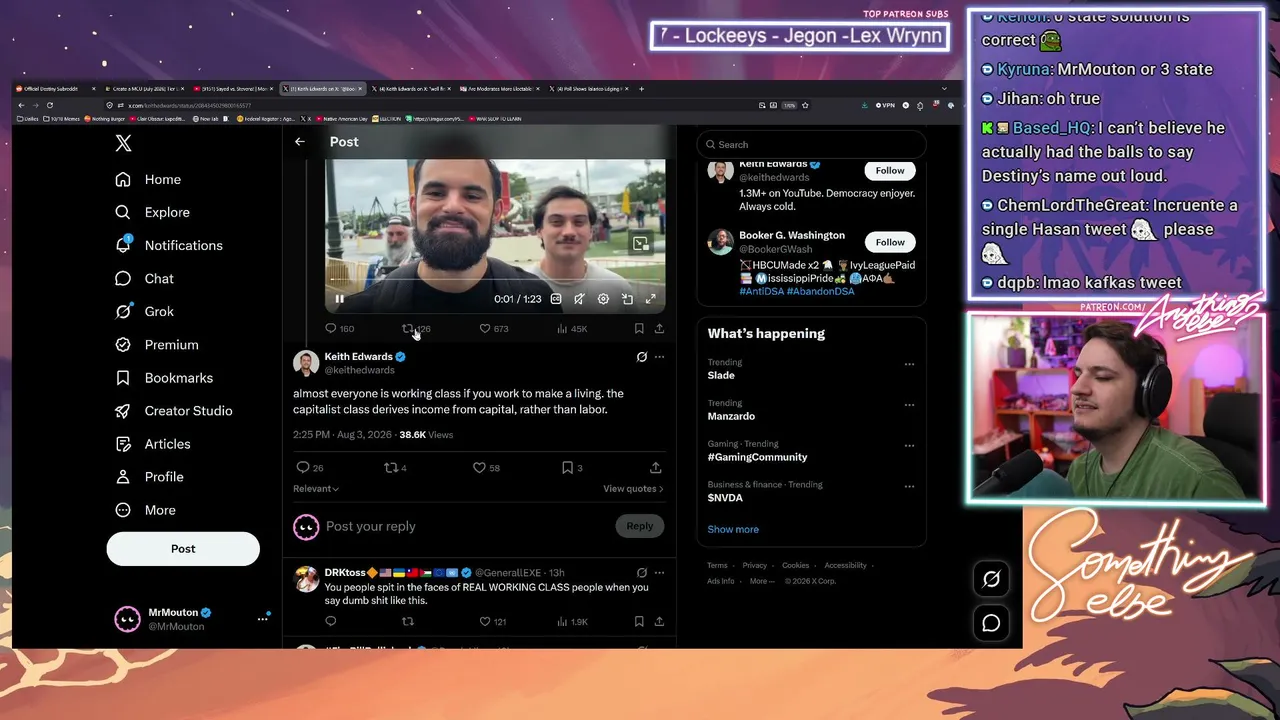
Task: Bookmark this page with the star icon
Action: coord(805,105)
